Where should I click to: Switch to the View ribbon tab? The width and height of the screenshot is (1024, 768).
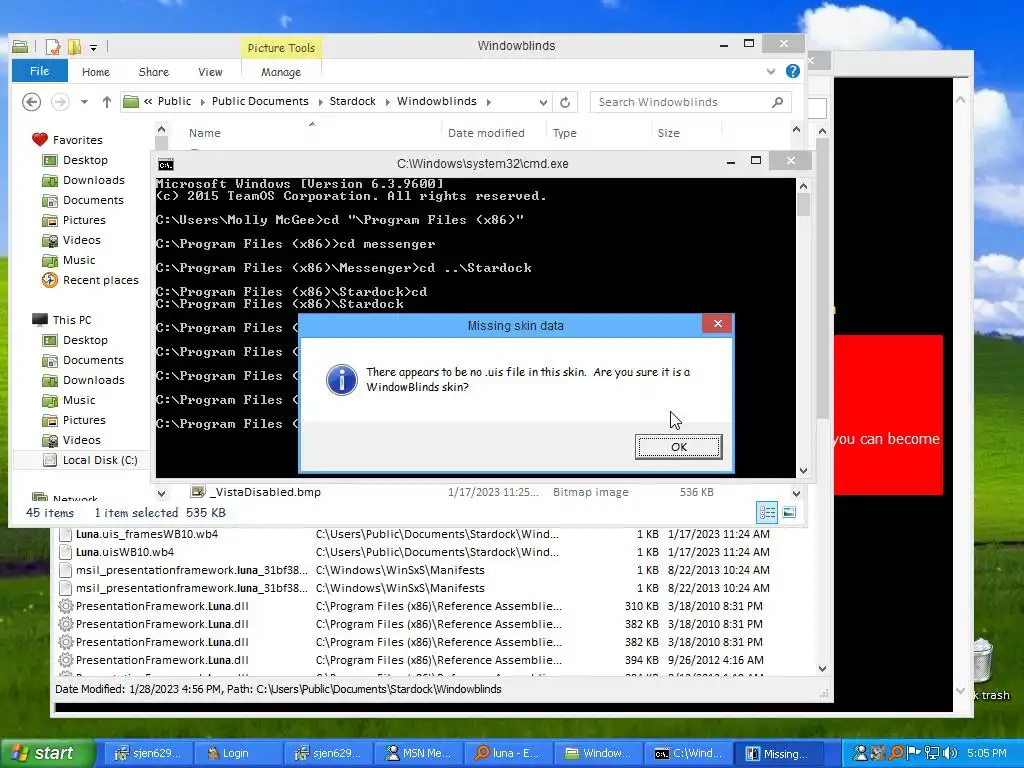210,72
